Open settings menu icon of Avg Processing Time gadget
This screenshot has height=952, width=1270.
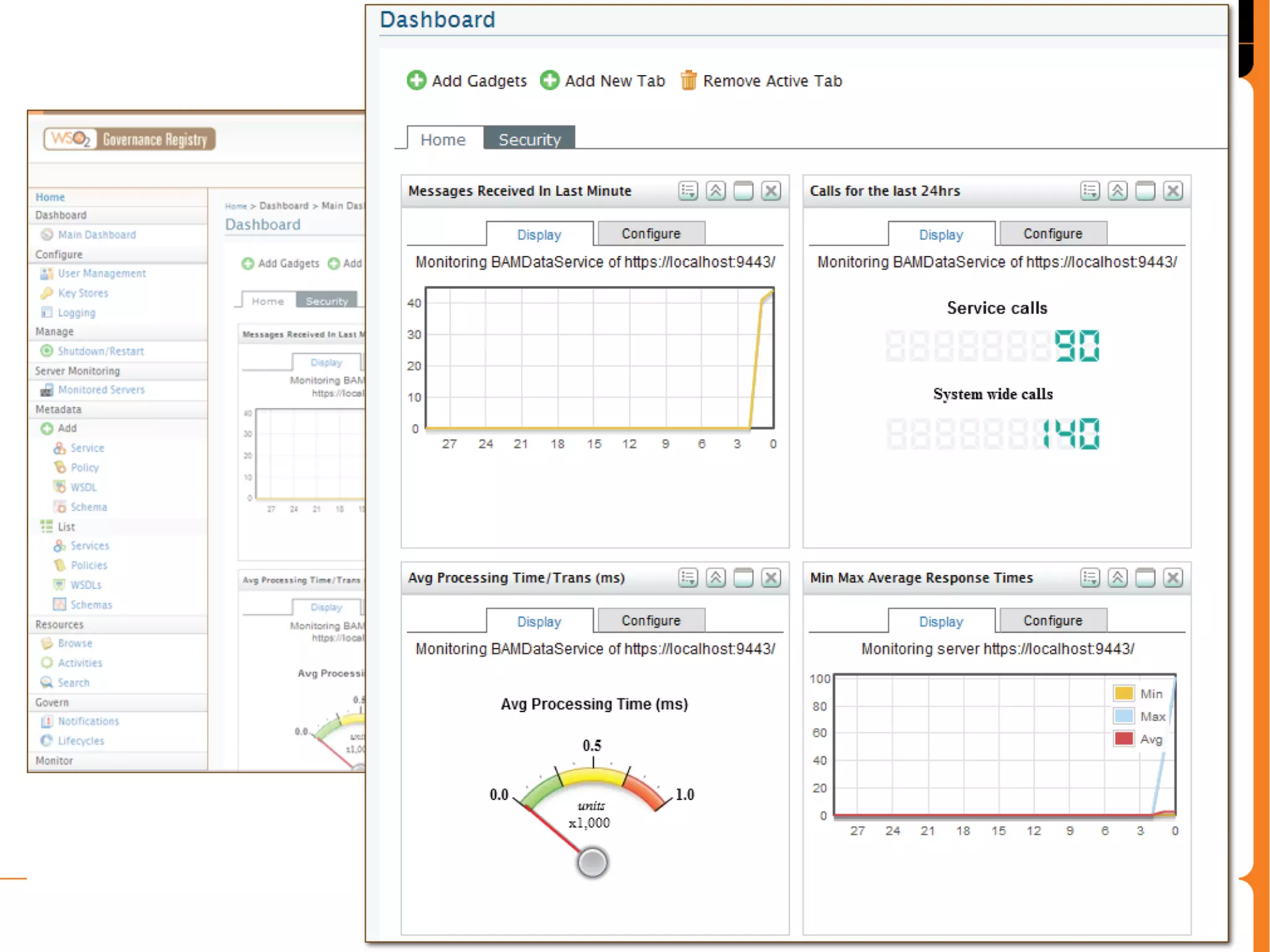(x=688, y=577)
